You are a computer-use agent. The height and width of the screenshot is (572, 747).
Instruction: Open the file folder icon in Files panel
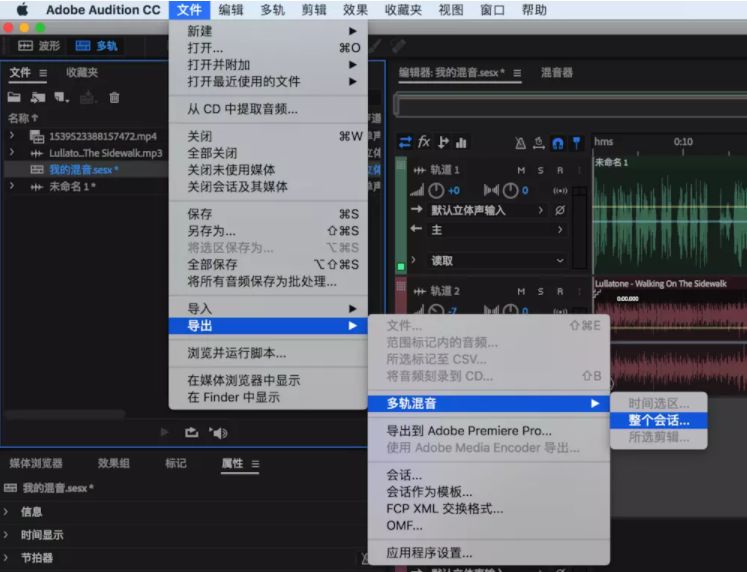pyautogui.click(x=14, y=98)
